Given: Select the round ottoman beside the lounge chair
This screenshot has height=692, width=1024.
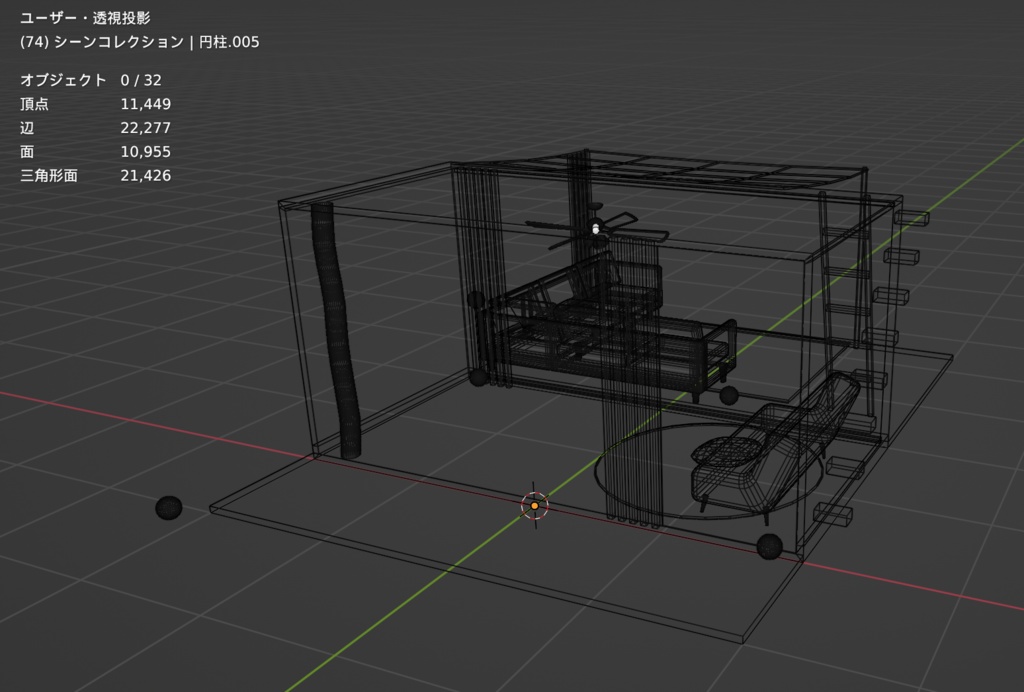Looking at the screenshot, I should (725, 450).
